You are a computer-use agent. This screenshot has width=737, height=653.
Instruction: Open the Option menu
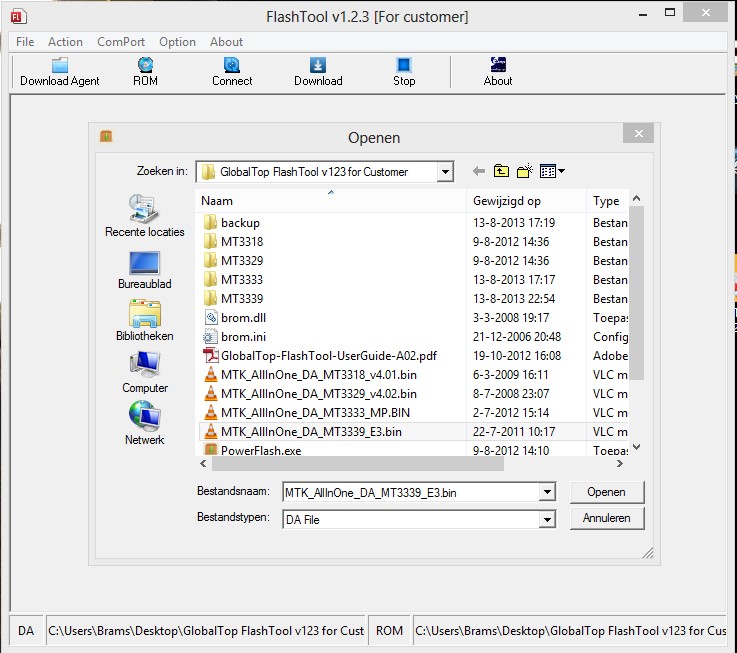[177, 42]
